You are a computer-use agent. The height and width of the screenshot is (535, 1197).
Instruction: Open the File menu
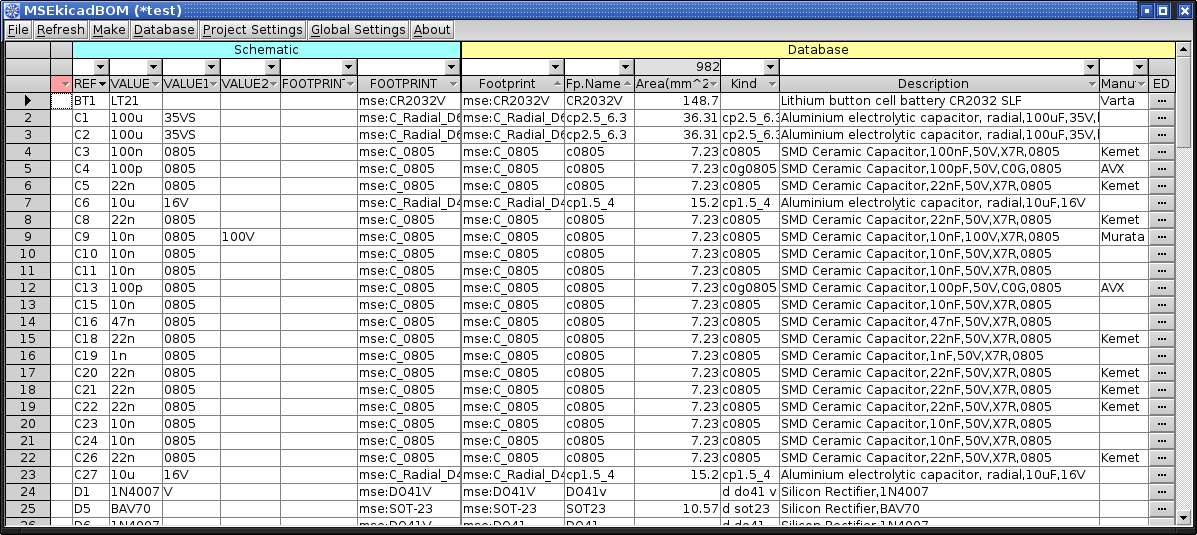18,30
